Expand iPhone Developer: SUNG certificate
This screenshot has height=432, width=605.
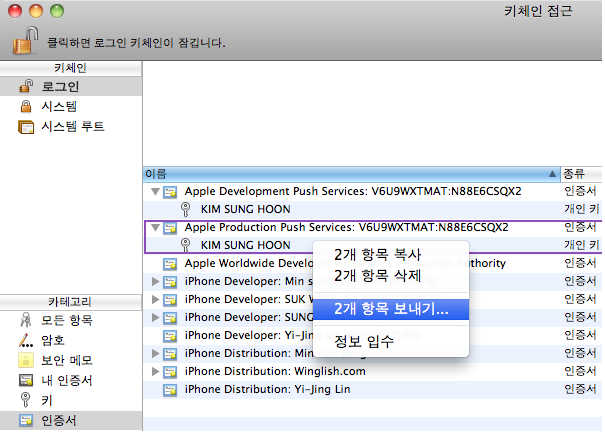pyautogui.click(x=155, y=317)
